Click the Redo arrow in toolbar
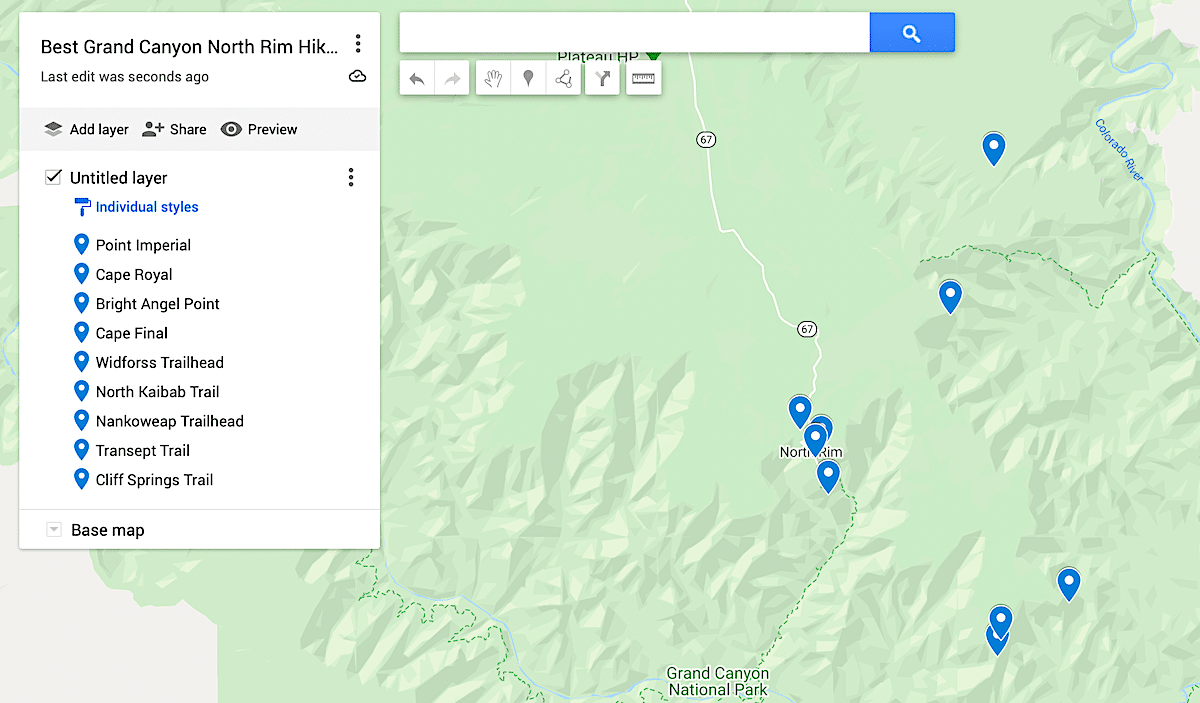 click(453, 79)
